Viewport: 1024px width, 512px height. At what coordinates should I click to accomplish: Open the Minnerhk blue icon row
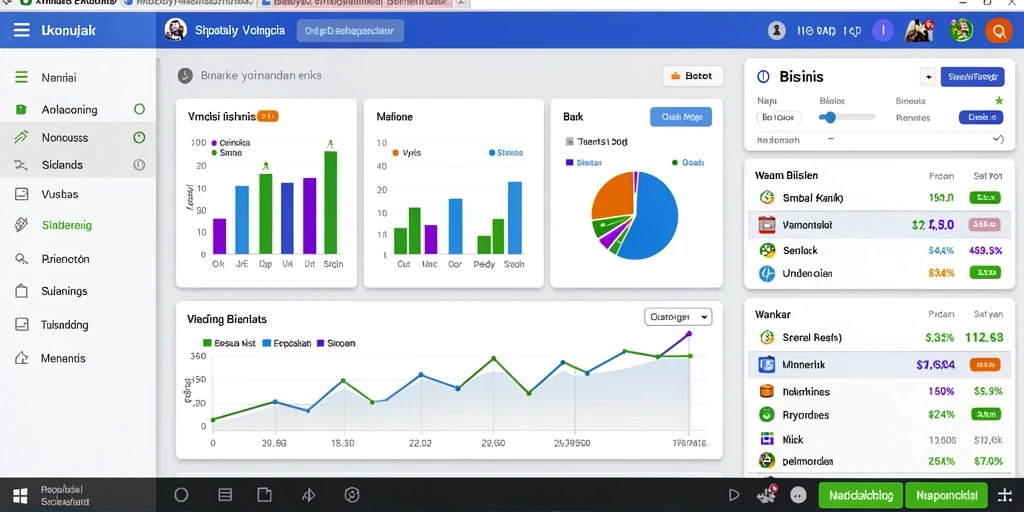pyautogui.click(x=766, y=364)
